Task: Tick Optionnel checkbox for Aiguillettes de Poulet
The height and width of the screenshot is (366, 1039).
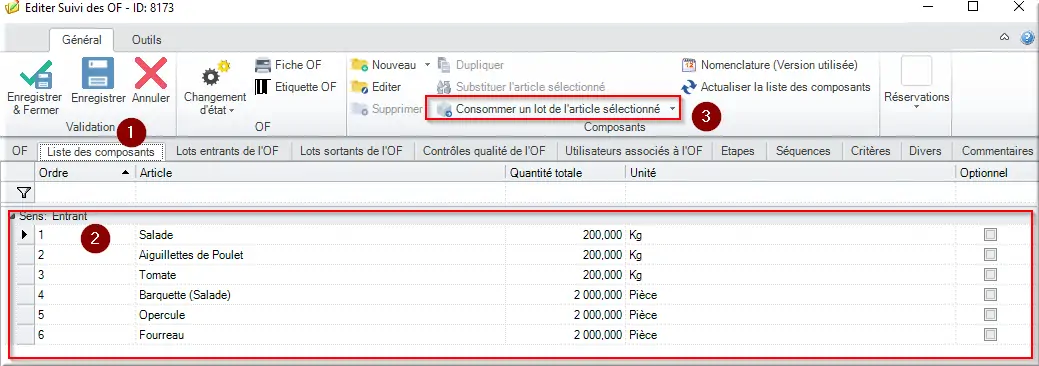Action: coord(991,255)
